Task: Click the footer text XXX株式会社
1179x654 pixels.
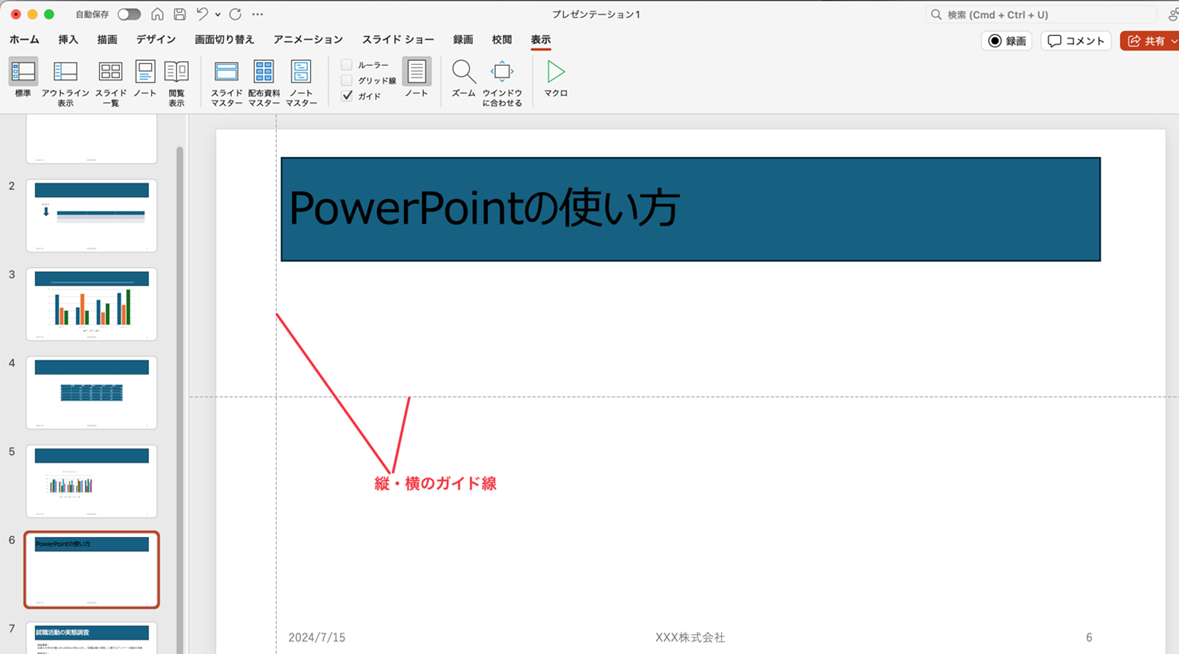Action: tap(690, 637)
